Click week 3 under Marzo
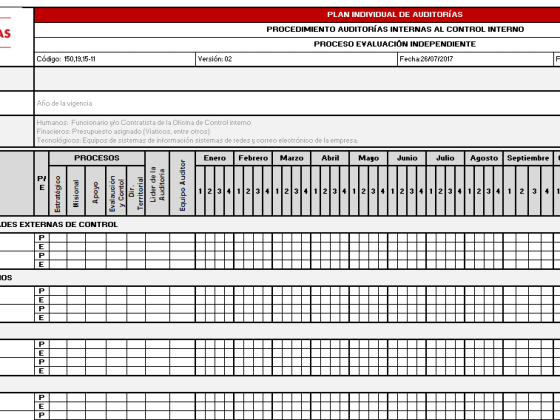The image size is (560, 420). [296, 191]
